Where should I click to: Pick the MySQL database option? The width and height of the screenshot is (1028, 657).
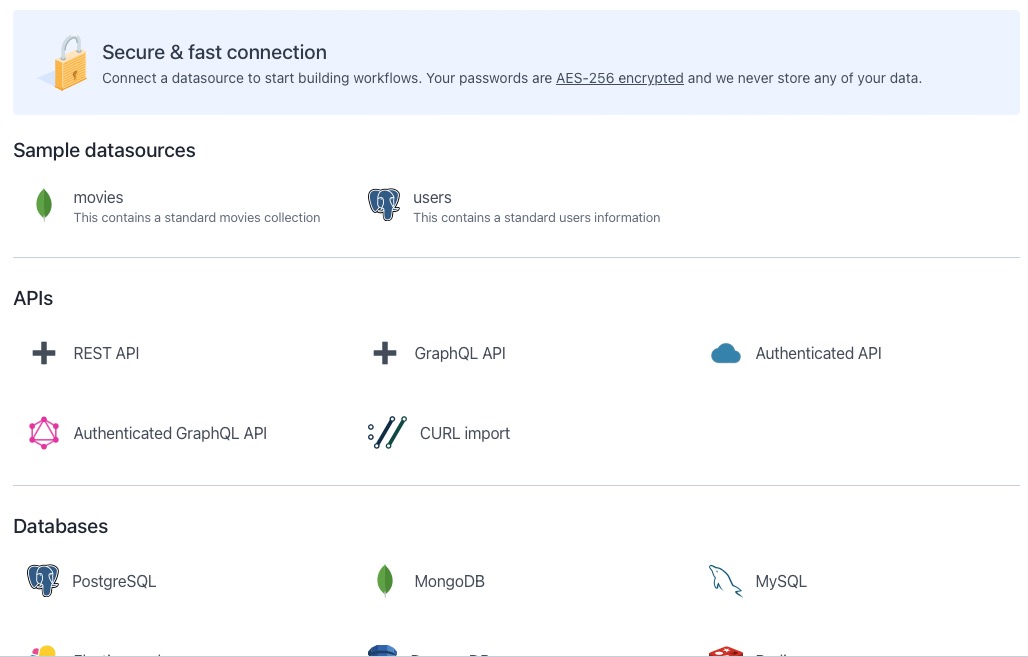pyautogui.click(x=780, y=581)
